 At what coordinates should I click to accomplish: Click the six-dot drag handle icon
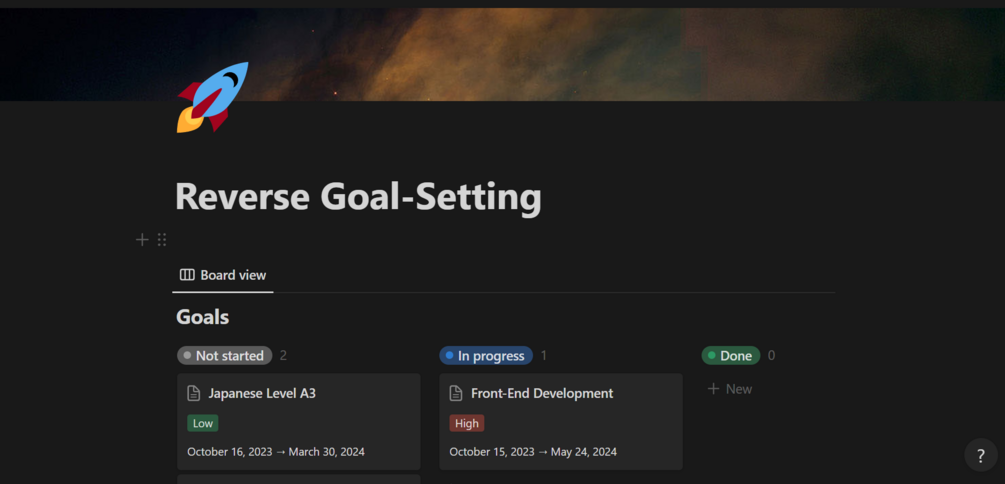(x=162, y=240)
